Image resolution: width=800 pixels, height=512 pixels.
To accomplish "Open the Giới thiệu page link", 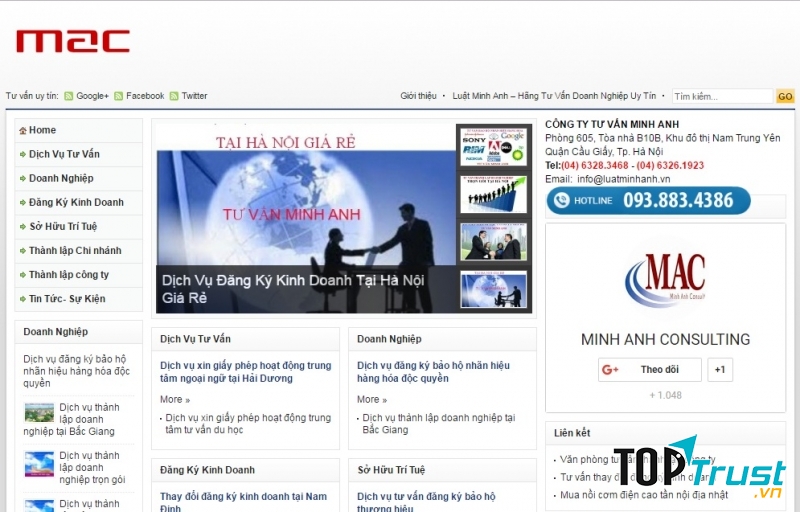I will [x=418, y=96].
